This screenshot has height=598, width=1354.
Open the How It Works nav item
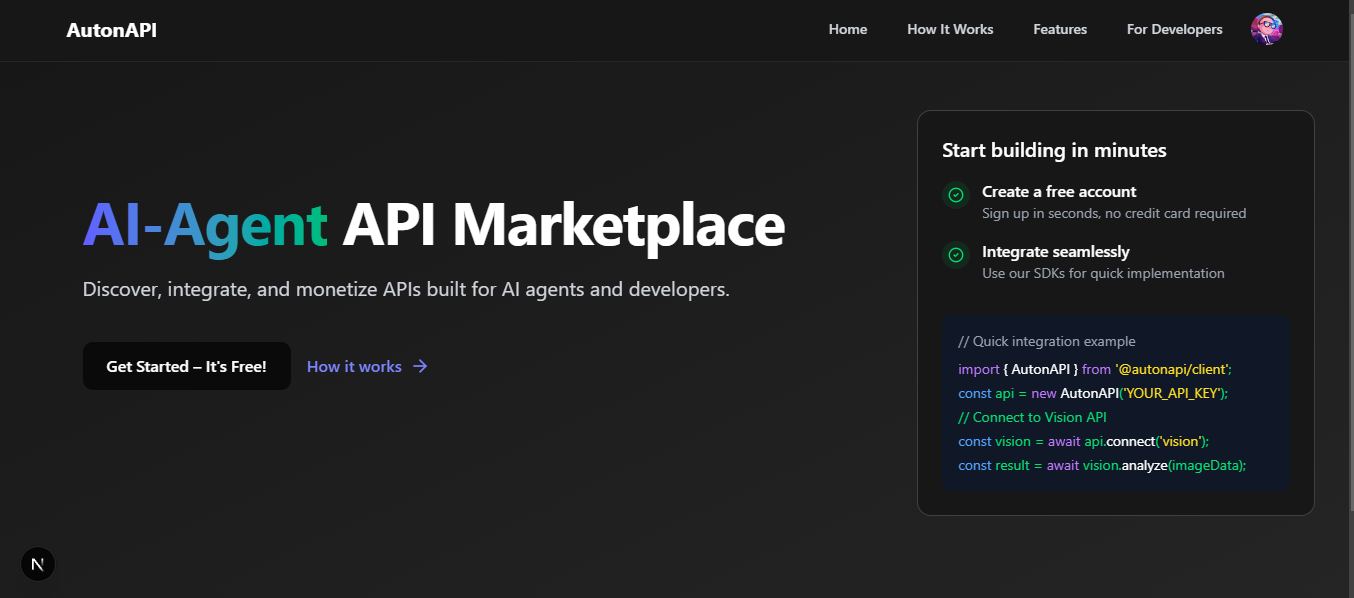[x=949, y=29]
